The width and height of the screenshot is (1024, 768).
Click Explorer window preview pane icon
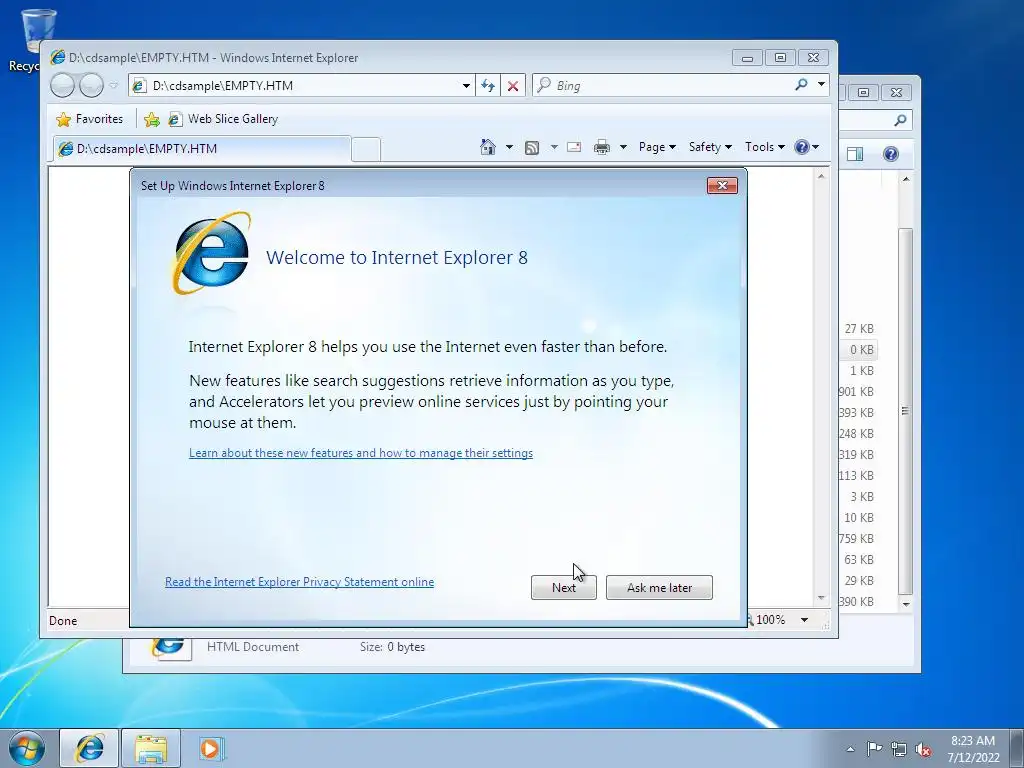[854, 154]
